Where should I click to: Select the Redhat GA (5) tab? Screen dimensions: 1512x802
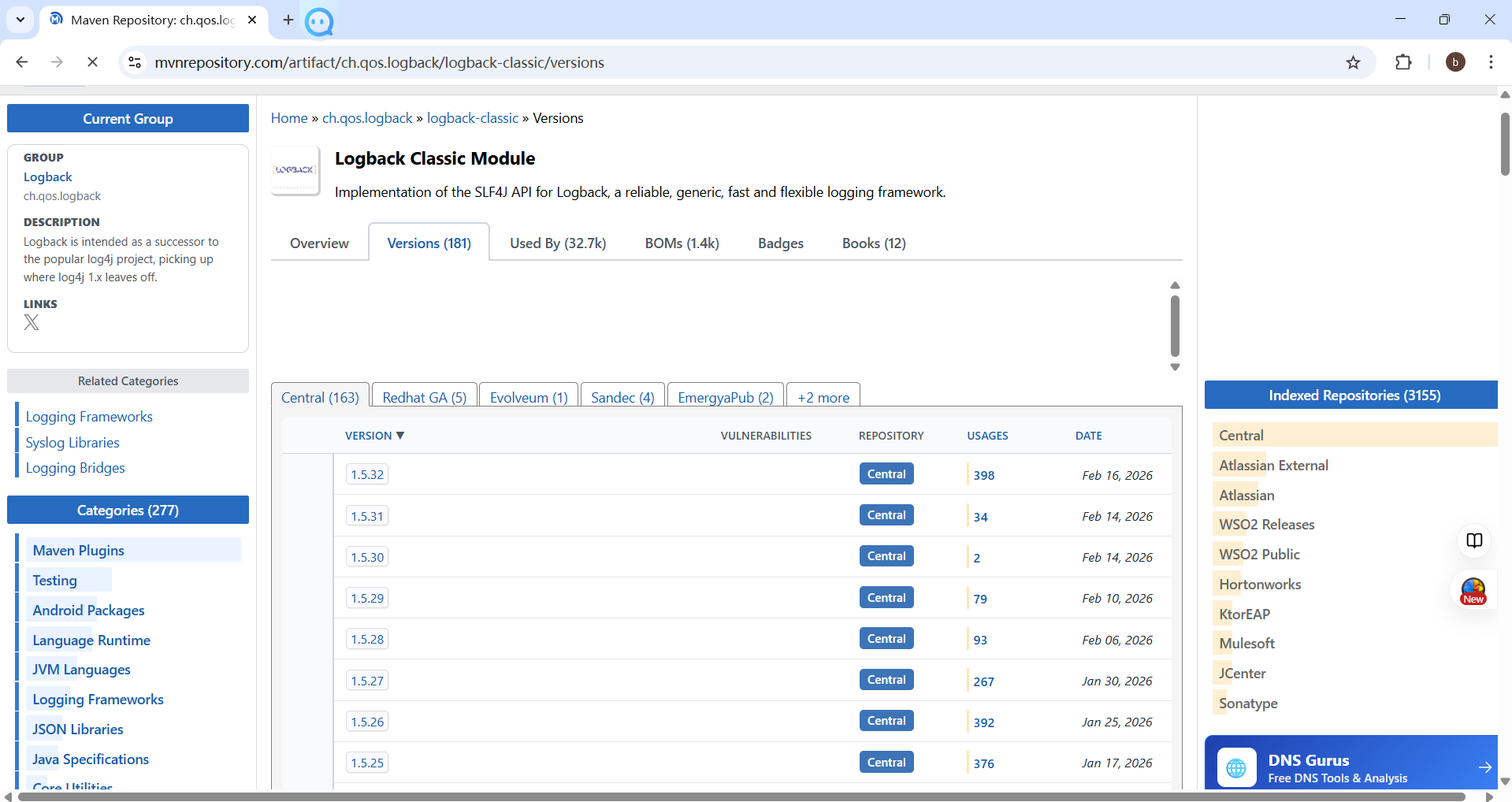click(425, 397)
